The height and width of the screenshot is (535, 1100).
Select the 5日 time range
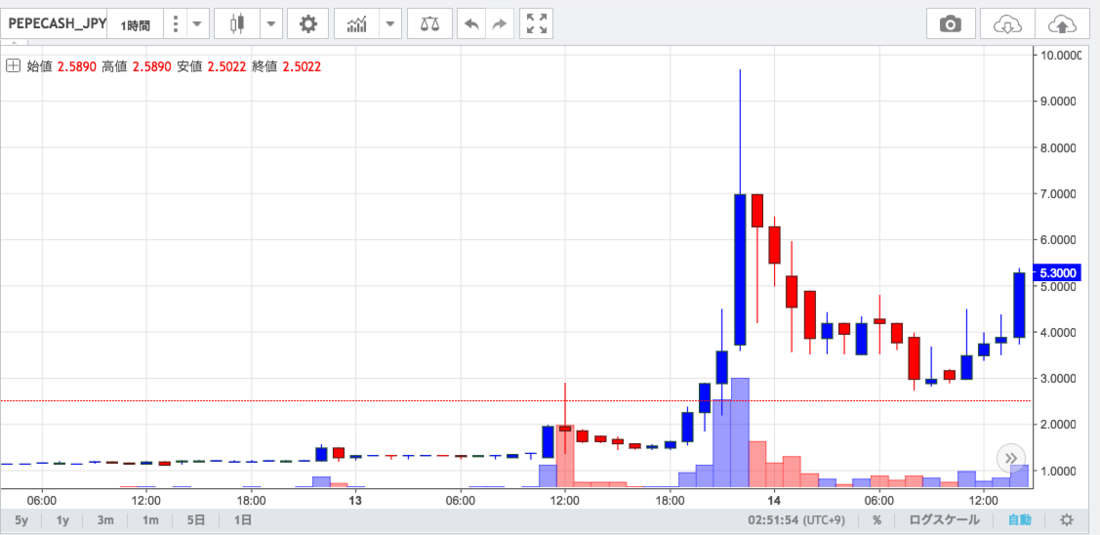196,520
